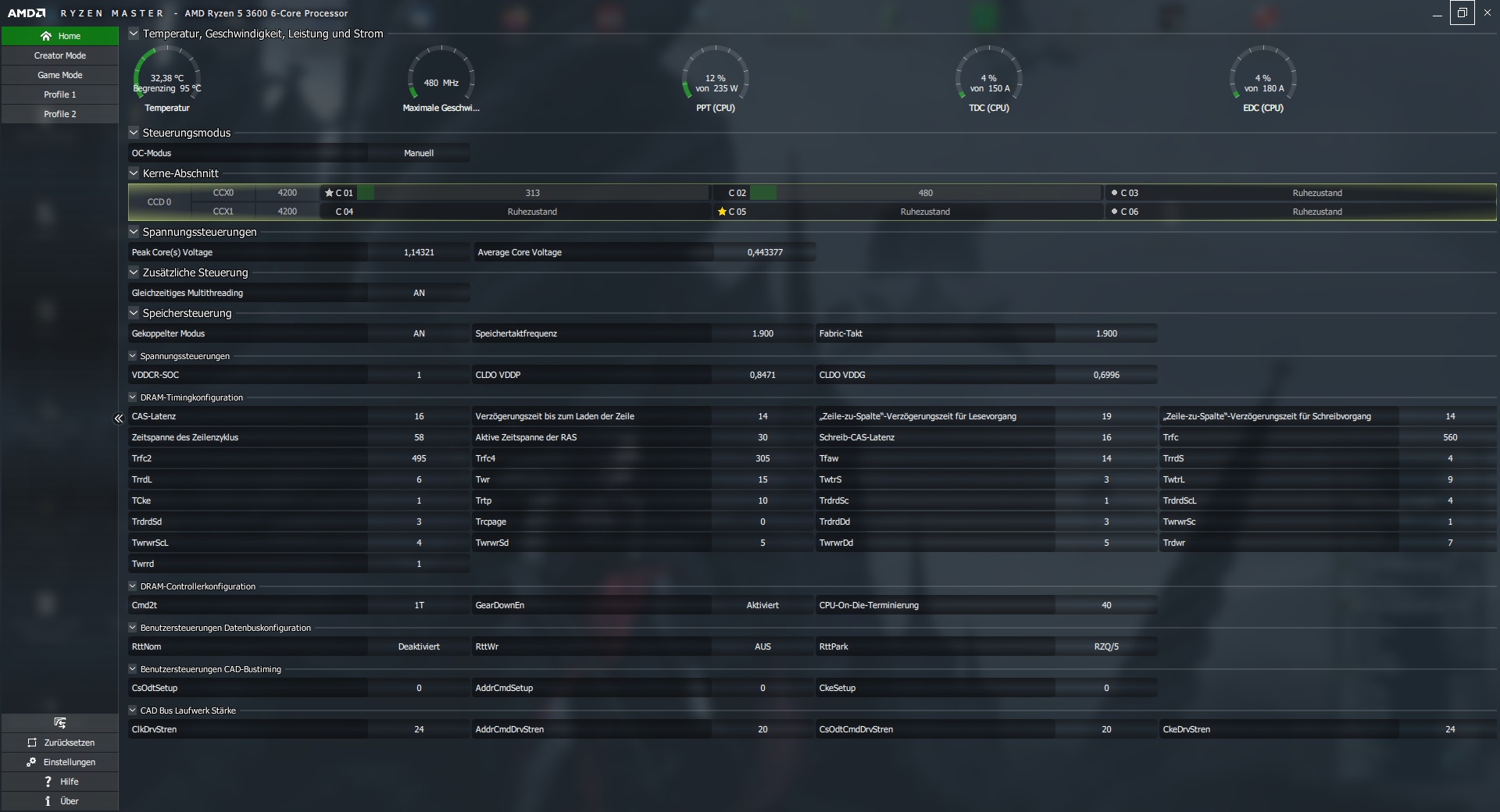Collapse Benutzersteuerungen CAD-Bustiming subsection
The image size is (1500, 812).
[x=133, y=669]
